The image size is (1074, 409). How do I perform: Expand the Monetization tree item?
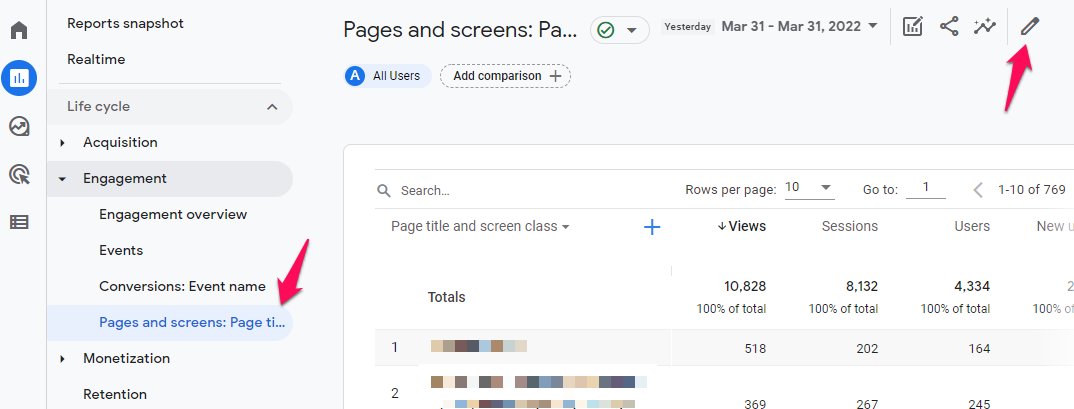click(62, 358)
